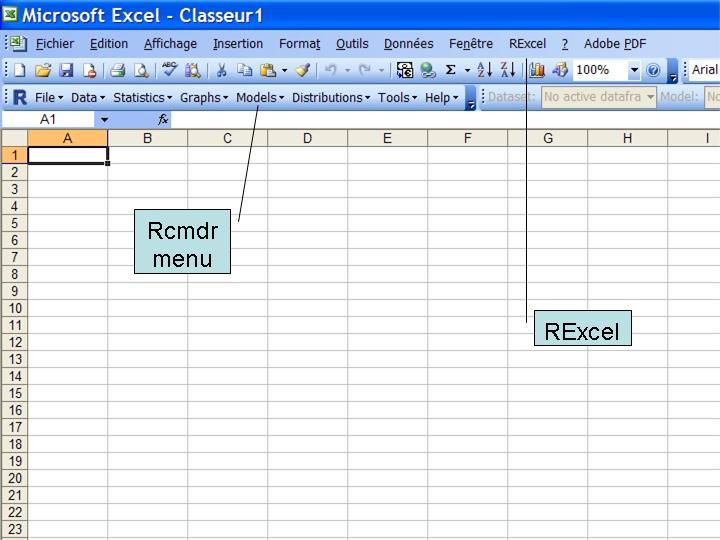720x540 pixels.
Task: Open the Name Box dropdown arrow
Action: click(x=105, y=120)
